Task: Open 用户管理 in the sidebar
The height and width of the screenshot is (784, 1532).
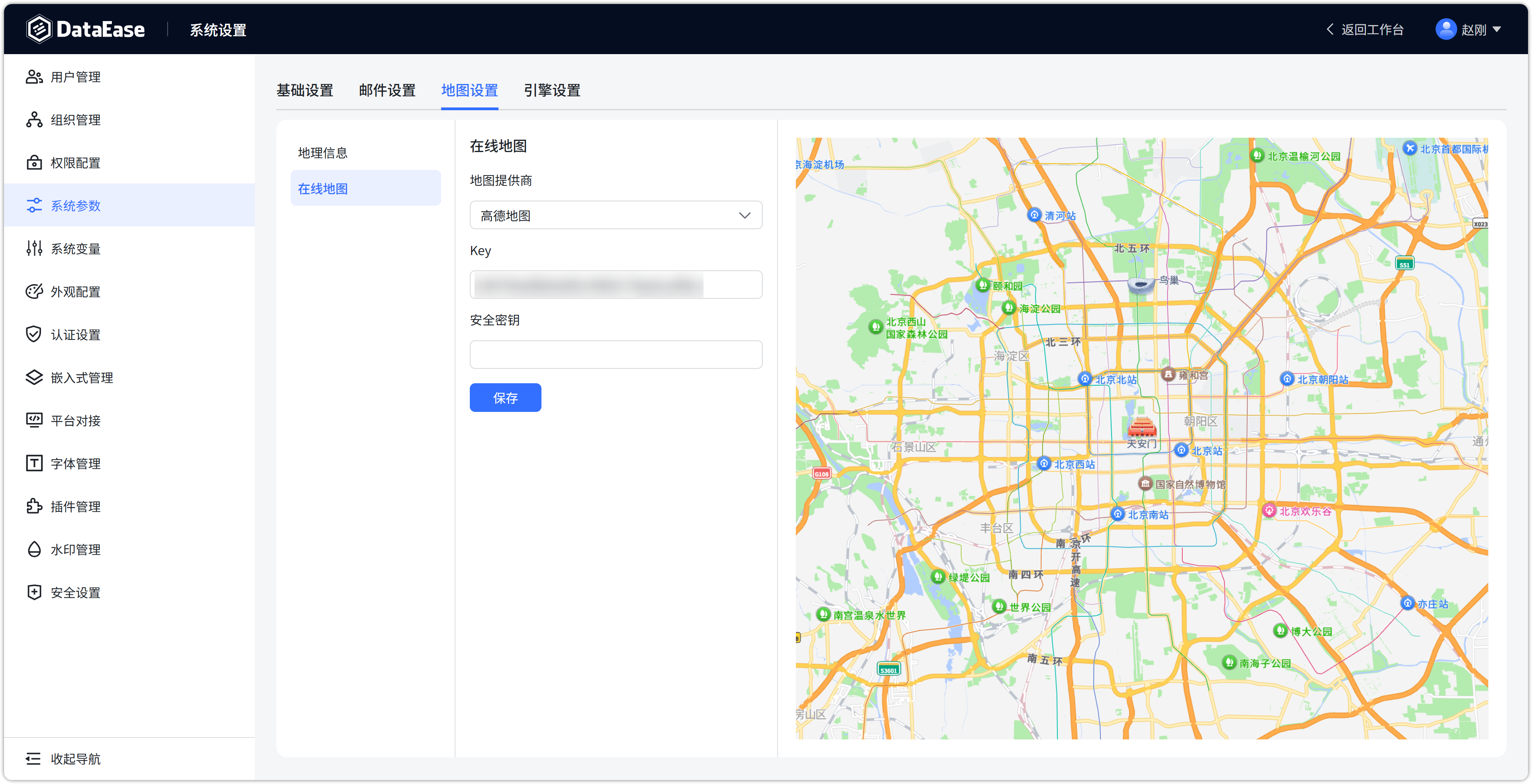Action: point(129,77)
